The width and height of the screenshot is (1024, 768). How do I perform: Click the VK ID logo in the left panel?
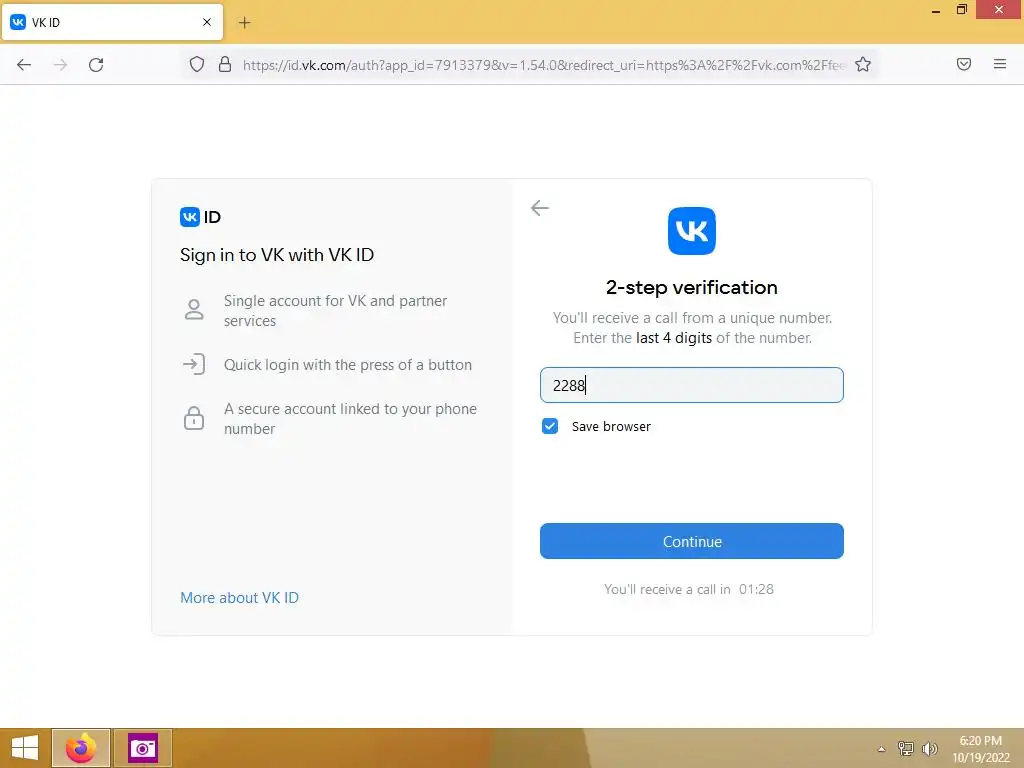(200, 217)
